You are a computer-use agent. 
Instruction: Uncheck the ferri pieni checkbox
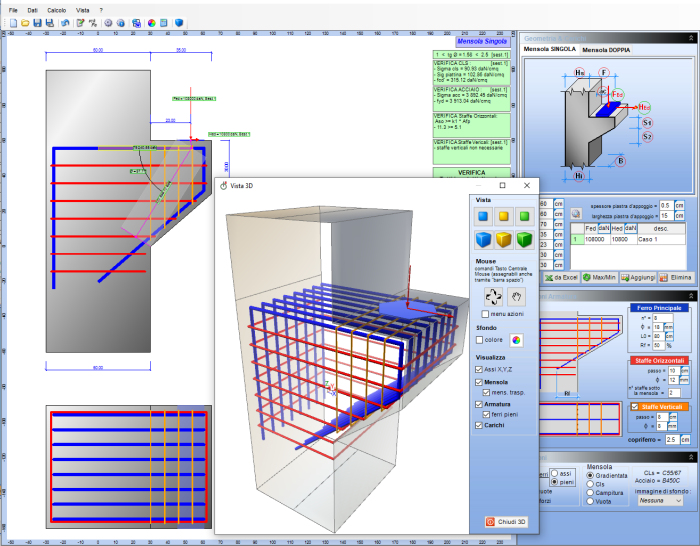click(486, 414)
